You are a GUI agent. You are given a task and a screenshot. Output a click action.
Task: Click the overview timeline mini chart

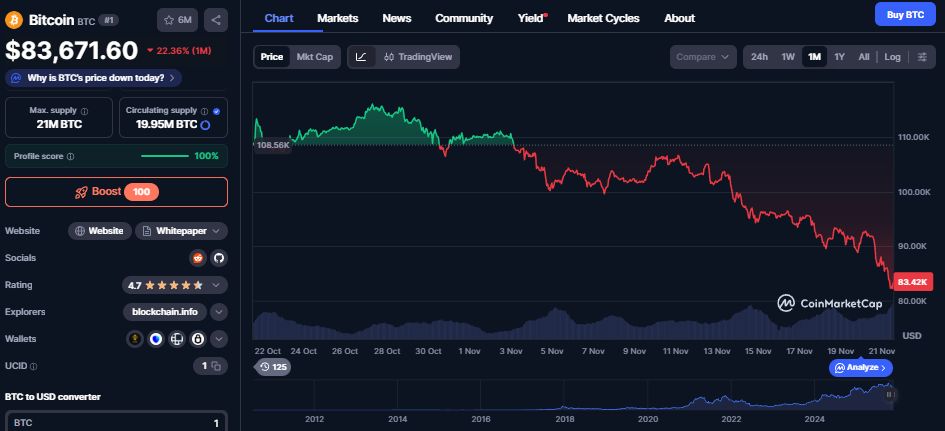(x=573, y=395)
